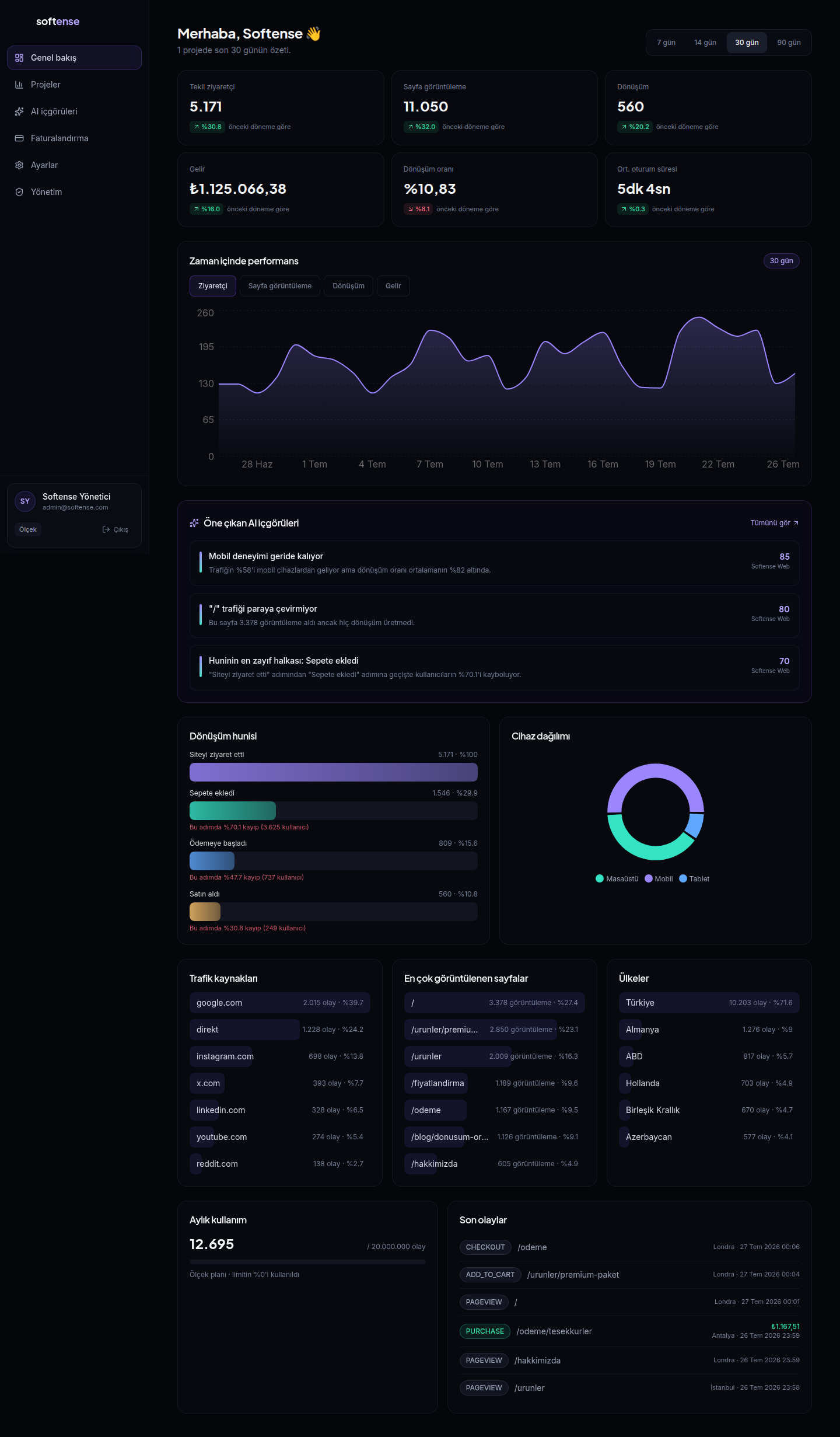Click the Gelir stat card

281,190
